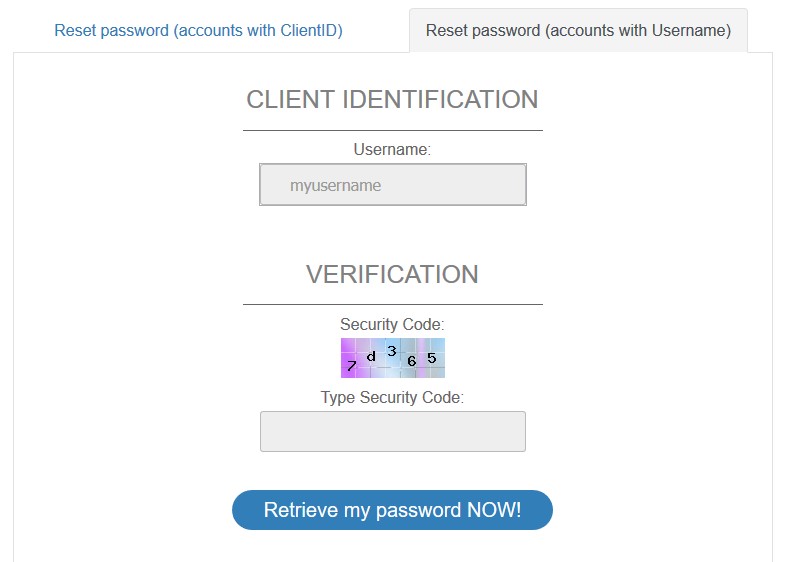
Task: Click the Security Code: label above the captcha
Action: pos(392,324)
